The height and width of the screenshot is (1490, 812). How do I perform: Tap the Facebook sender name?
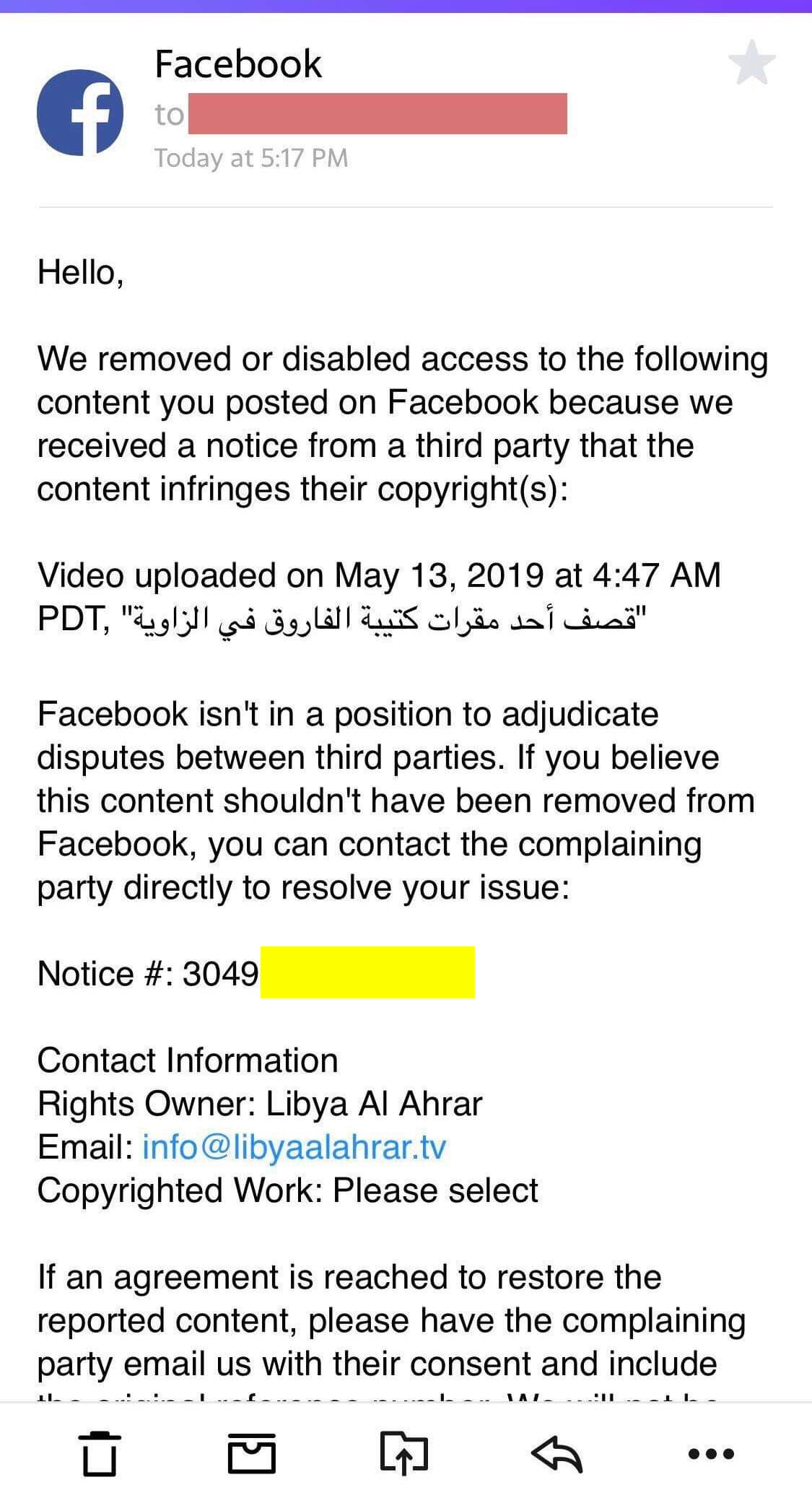click(x=238, y=64)
